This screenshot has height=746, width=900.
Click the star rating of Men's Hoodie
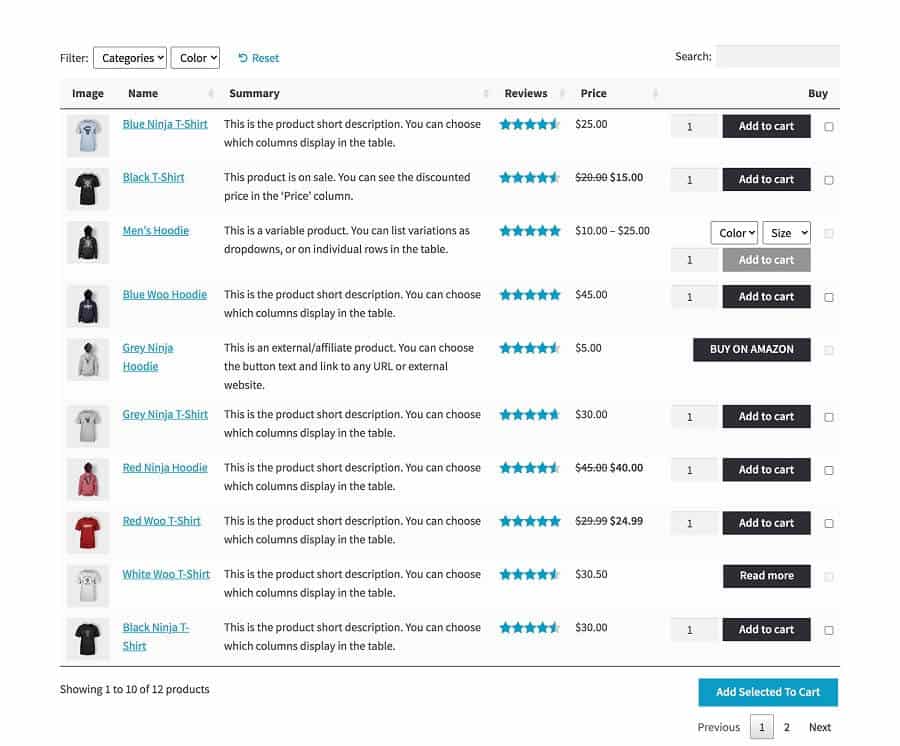click(x=530, y=231)
